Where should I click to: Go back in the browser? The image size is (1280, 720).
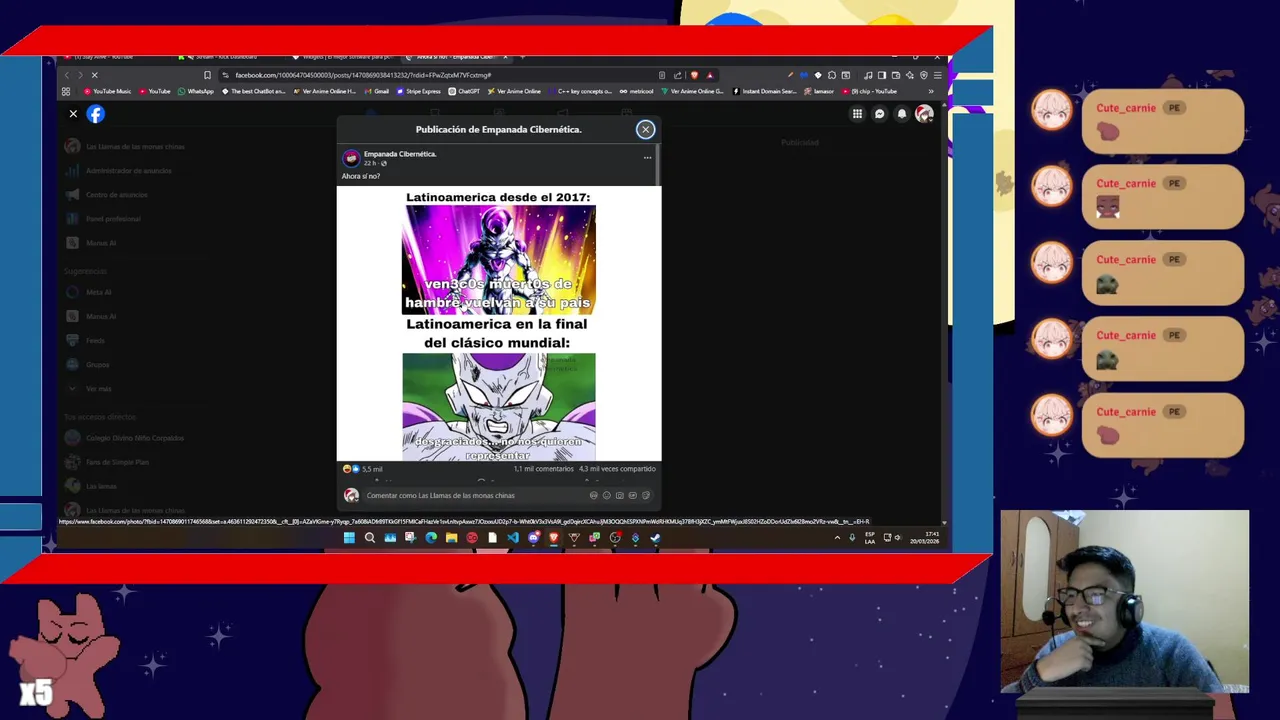(x=67, y=75)
